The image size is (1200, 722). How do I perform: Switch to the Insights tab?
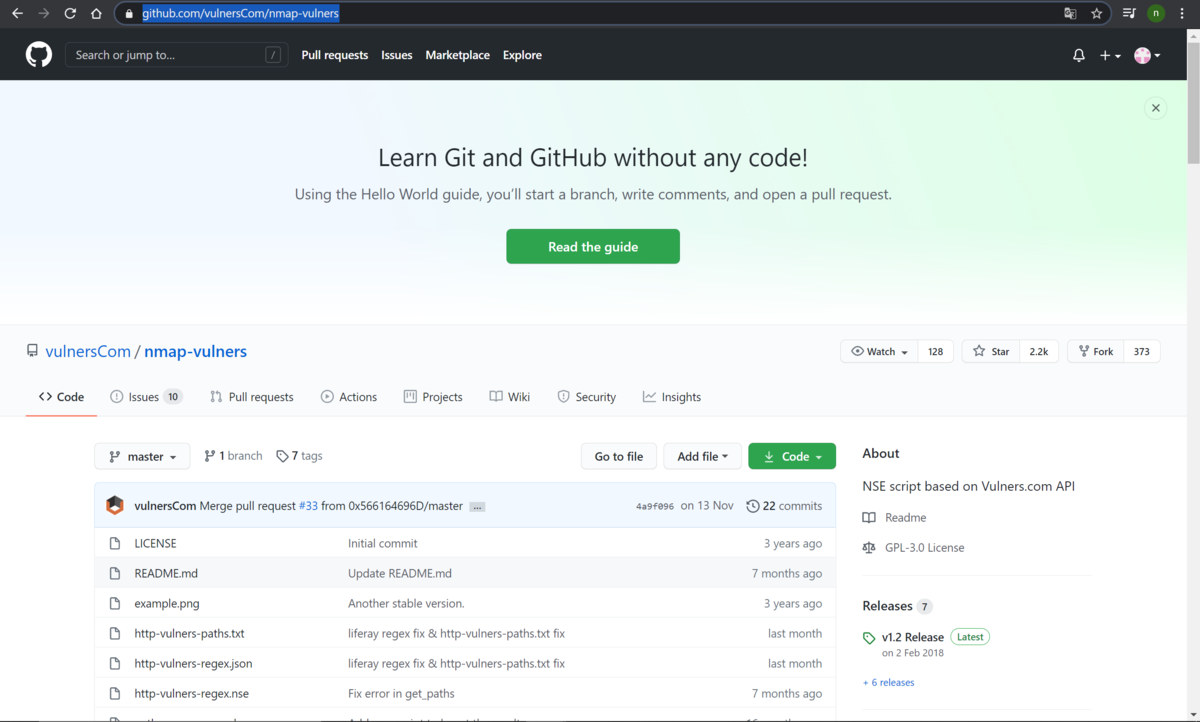click(672, 397)
